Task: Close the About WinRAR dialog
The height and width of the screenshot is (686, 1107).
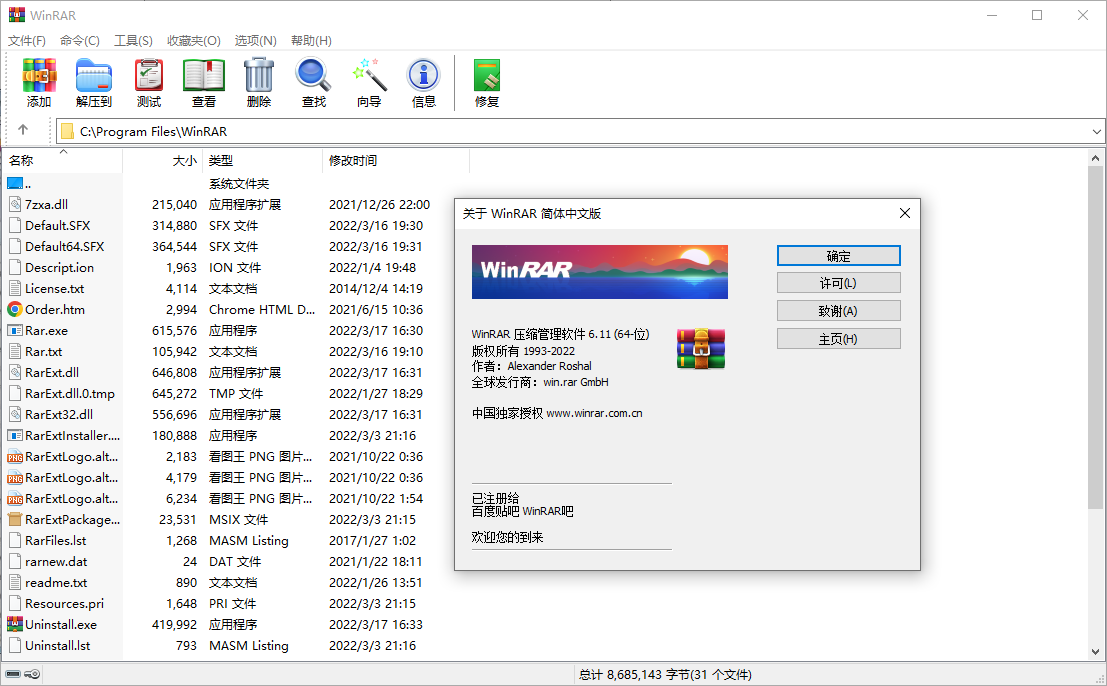Action: [904, 213]
